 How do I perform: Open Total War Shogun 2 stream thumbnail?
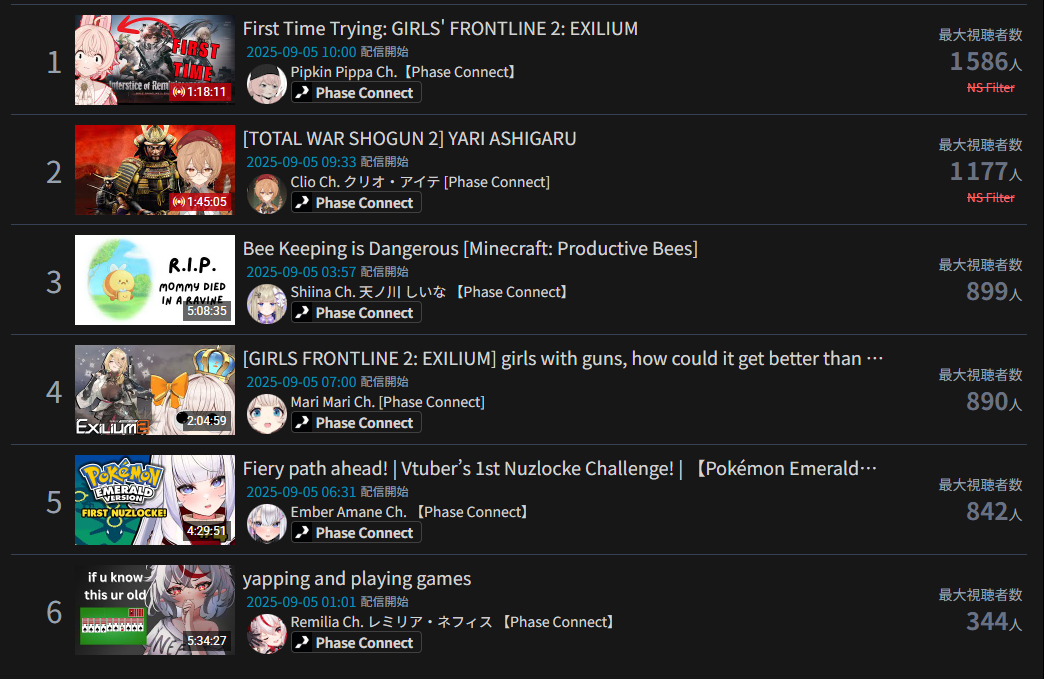point(155,170)
